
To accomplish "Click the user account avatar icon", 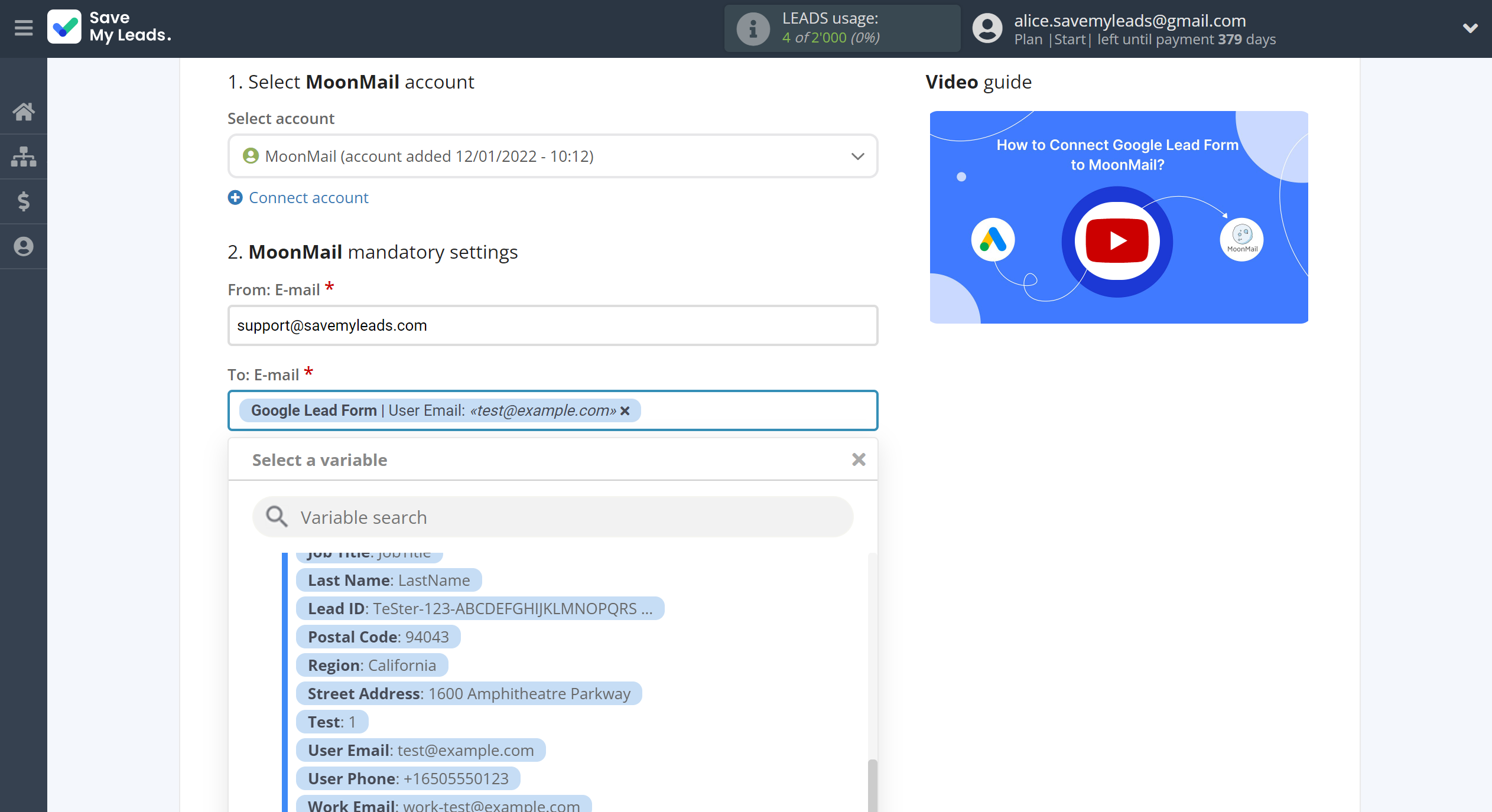I will 988,27.
